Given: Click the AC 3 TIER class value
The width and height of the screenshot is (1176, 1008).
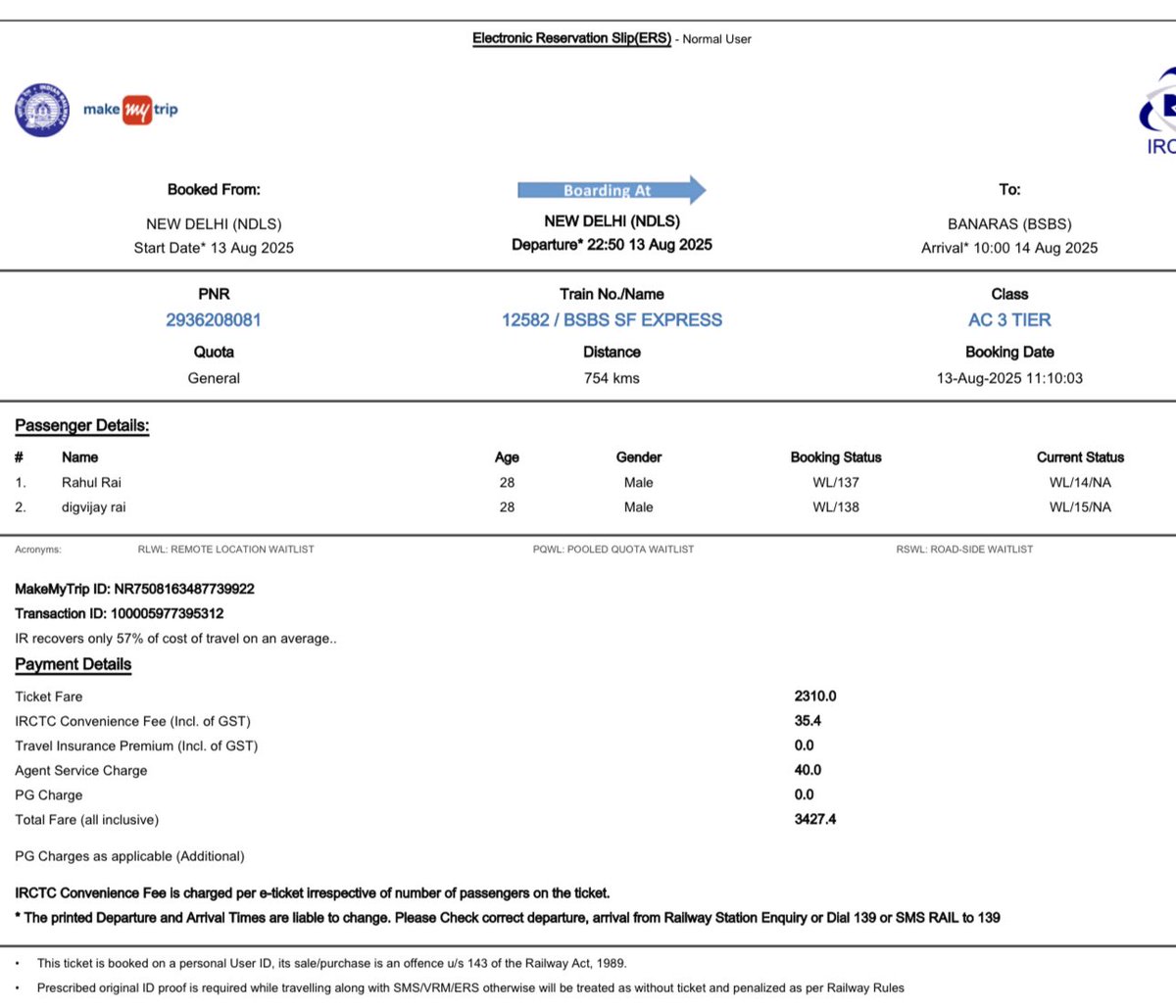Looking at the screenshot, I should tap(1009, 320).
